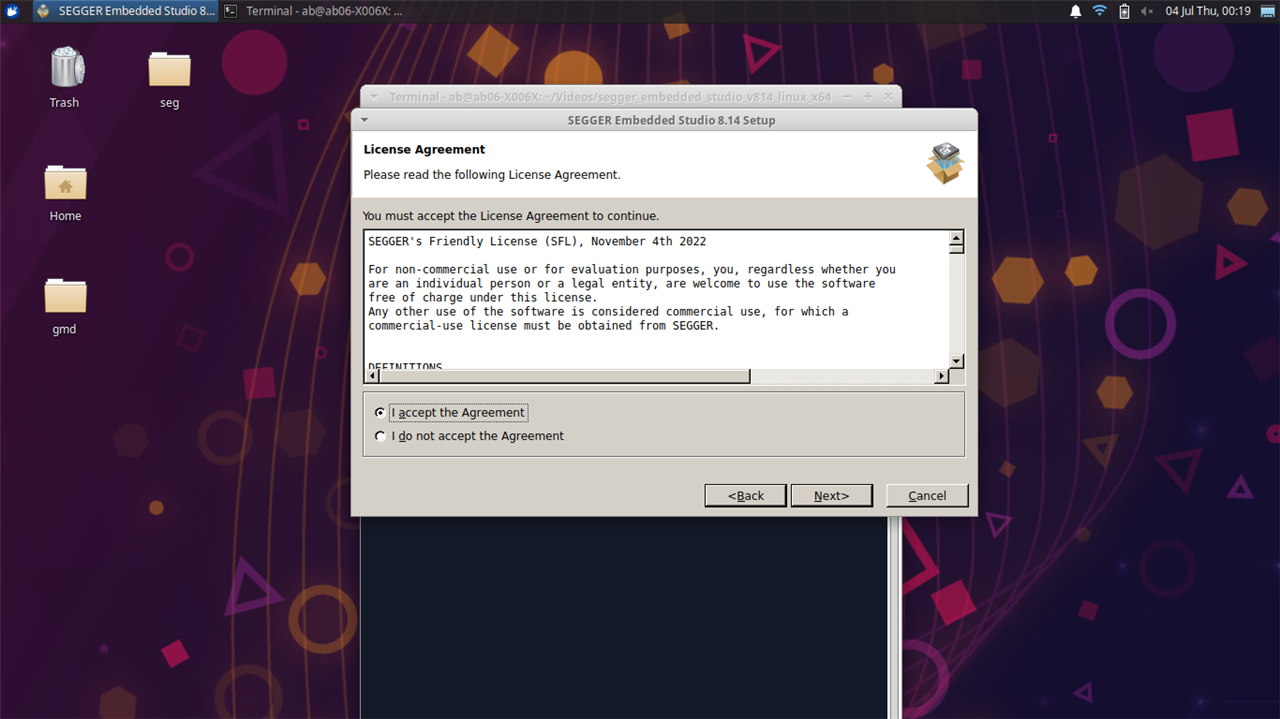Click license horizontal scroll left arrow

click(373, 376)
